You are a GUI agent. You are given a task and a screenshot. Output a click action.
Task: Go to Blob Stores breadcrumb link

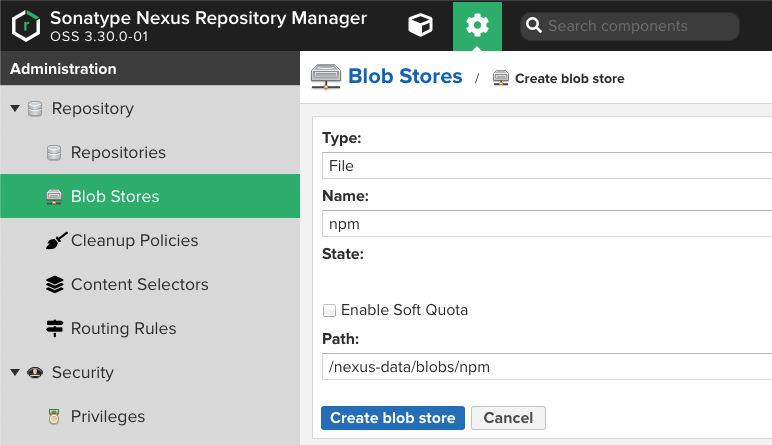coord(405,76)
